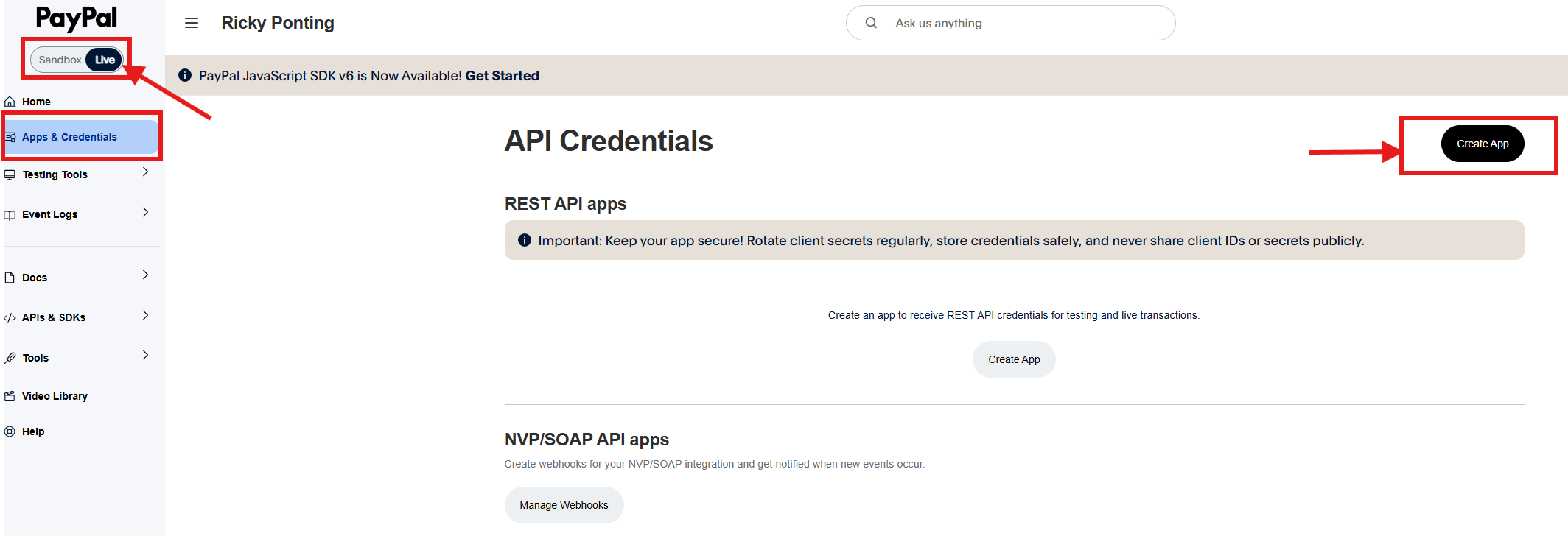Image resolution: width=1568 pixels, height=536 pixels.
Task: Expand the Event Logs chevron
Action: click(145, 212)
